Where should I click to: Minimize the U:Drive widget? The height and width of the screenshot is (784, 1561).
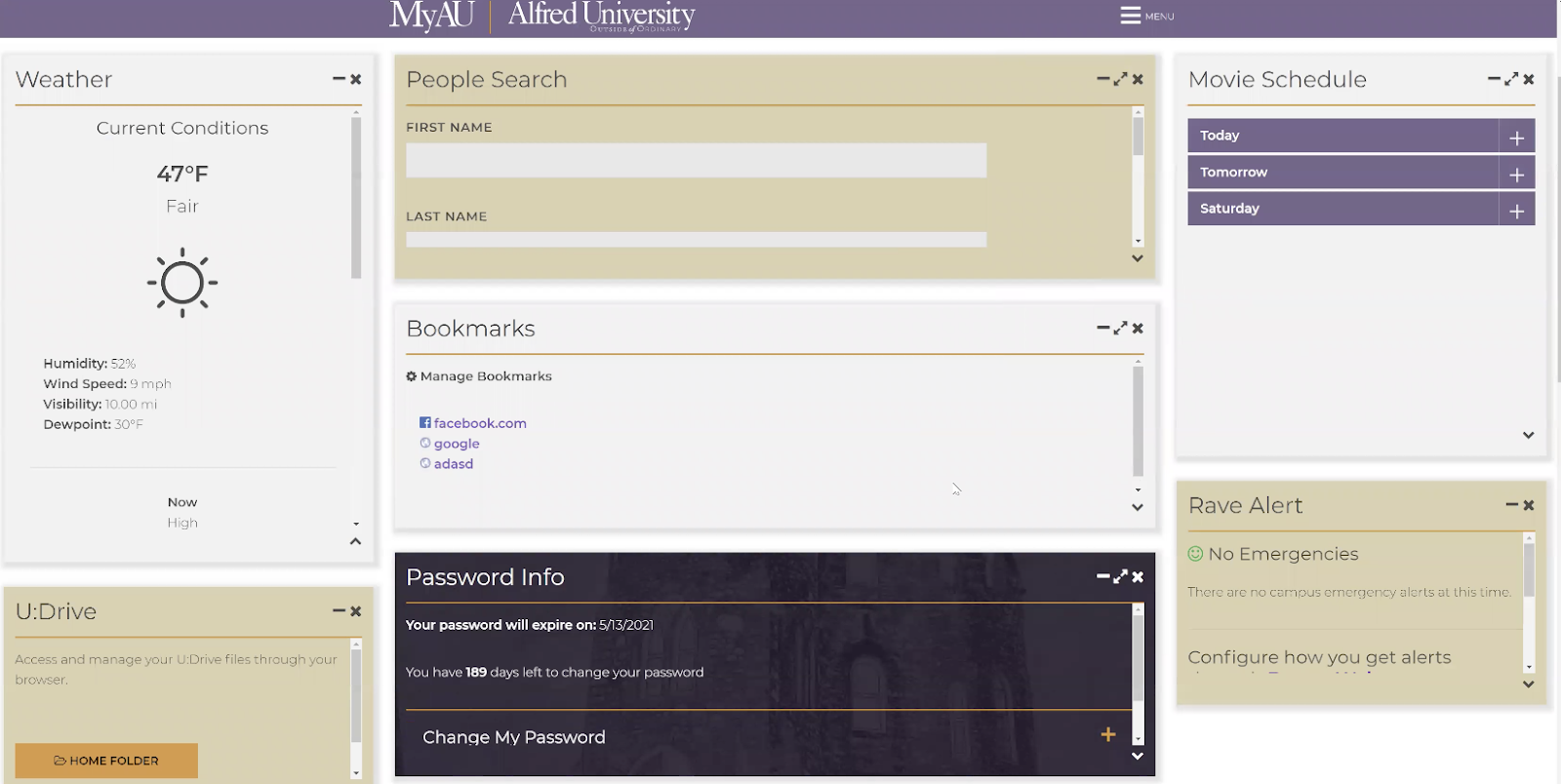point(339,611)
